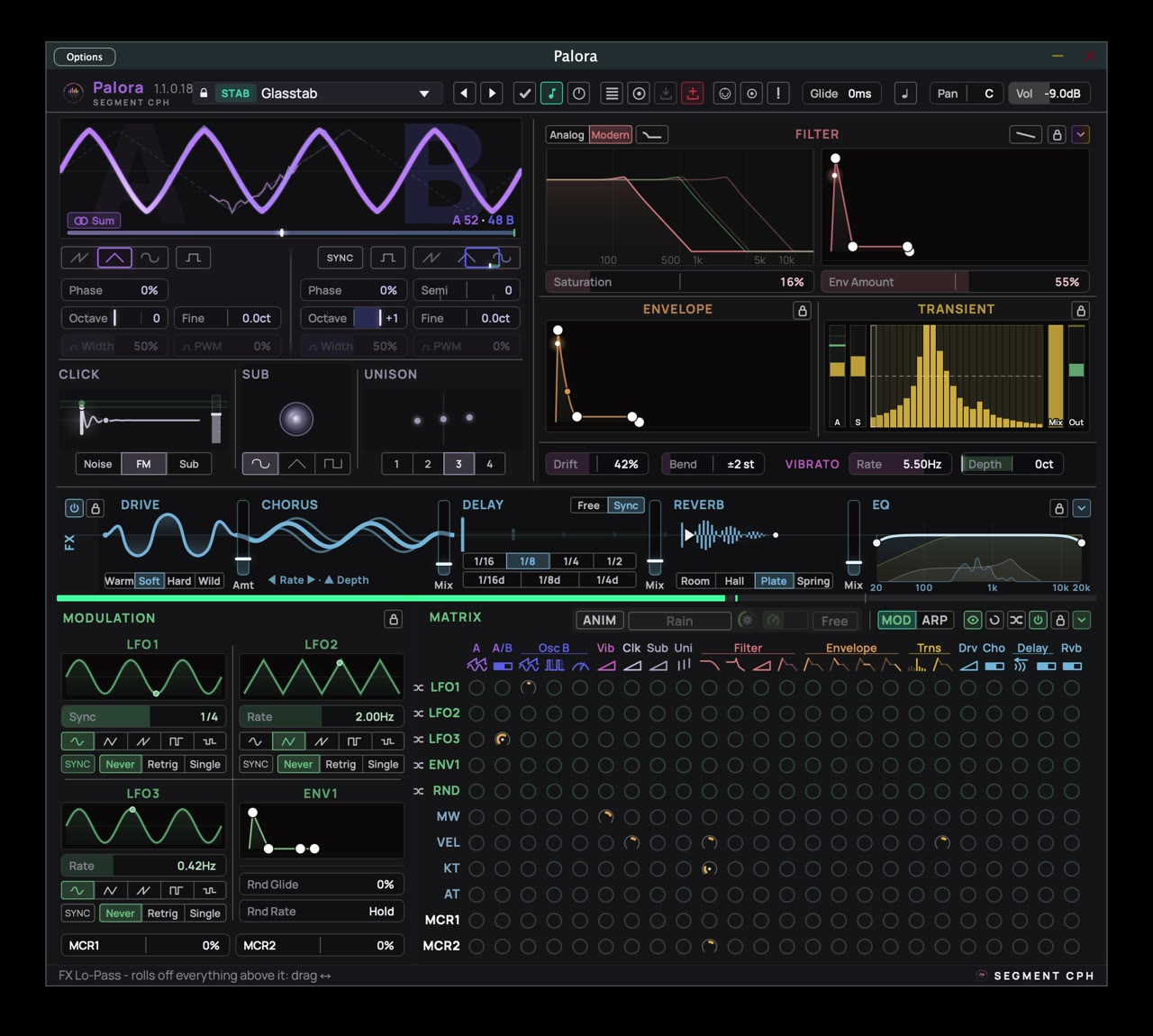Click the exclamation mark icon

tap(779, 93)
